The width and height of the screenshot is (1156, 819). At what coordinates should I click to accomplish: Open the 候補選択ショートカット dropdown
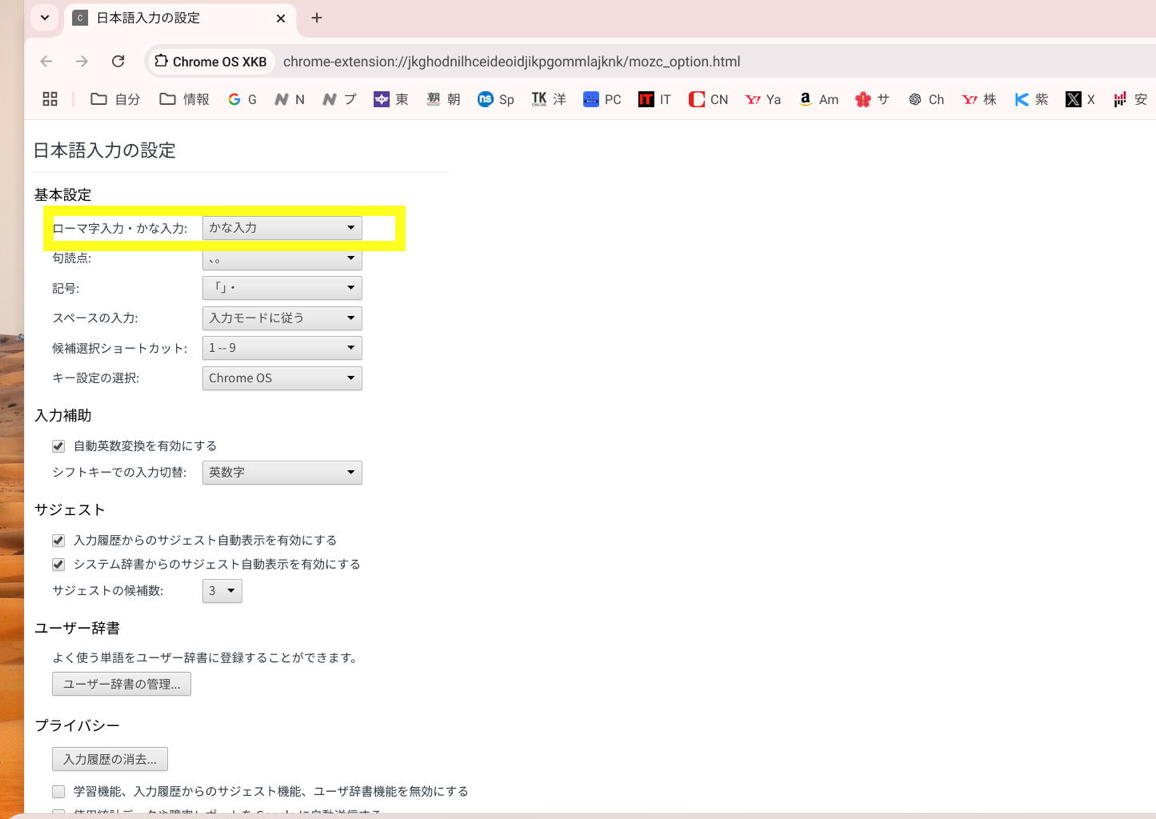[x=282, y=347]
